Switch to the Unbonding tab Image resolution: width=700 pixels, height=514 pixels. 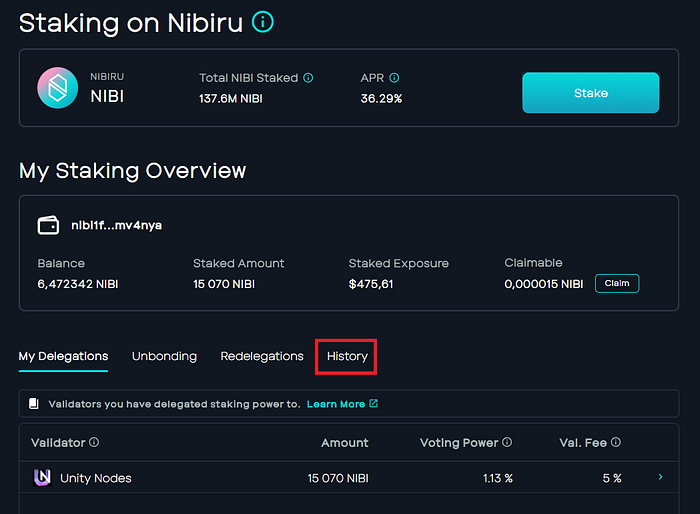[x=164, y=356]
